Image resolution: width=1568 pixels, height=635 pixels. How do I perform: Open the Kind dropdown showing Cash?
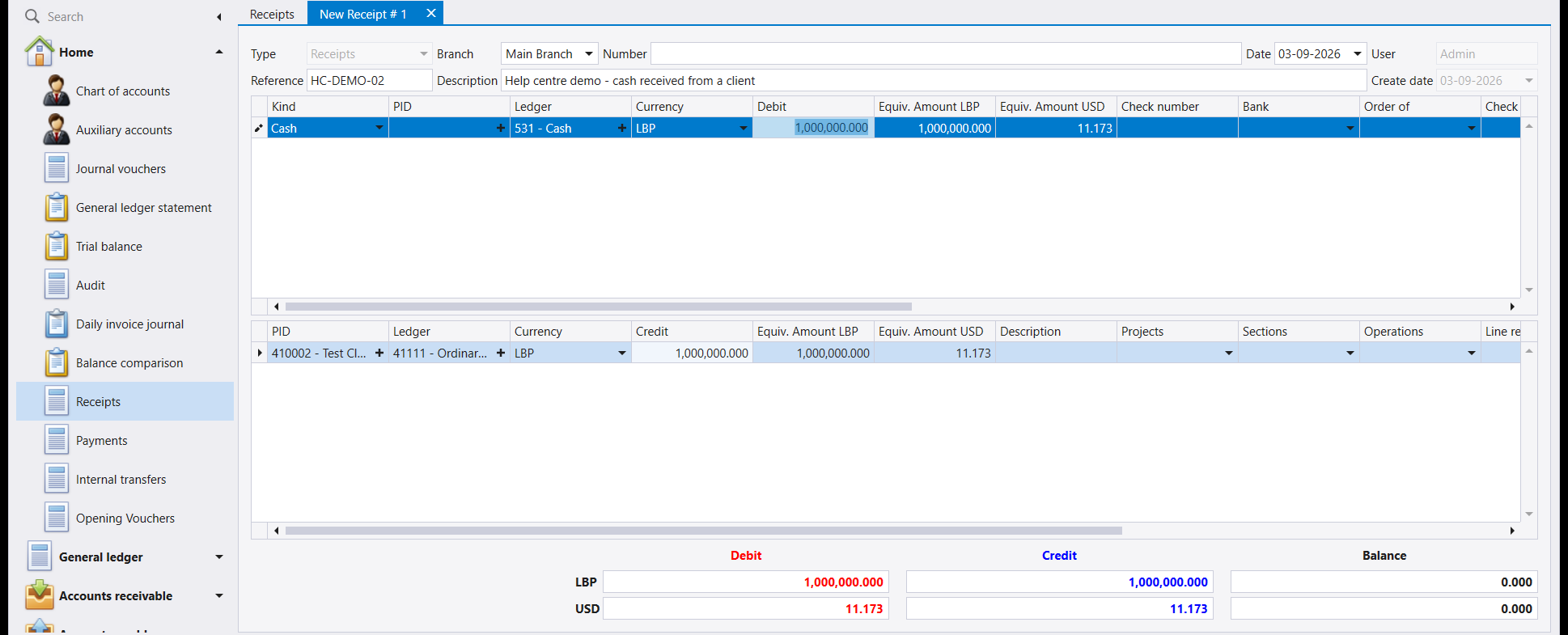[379, 128]
